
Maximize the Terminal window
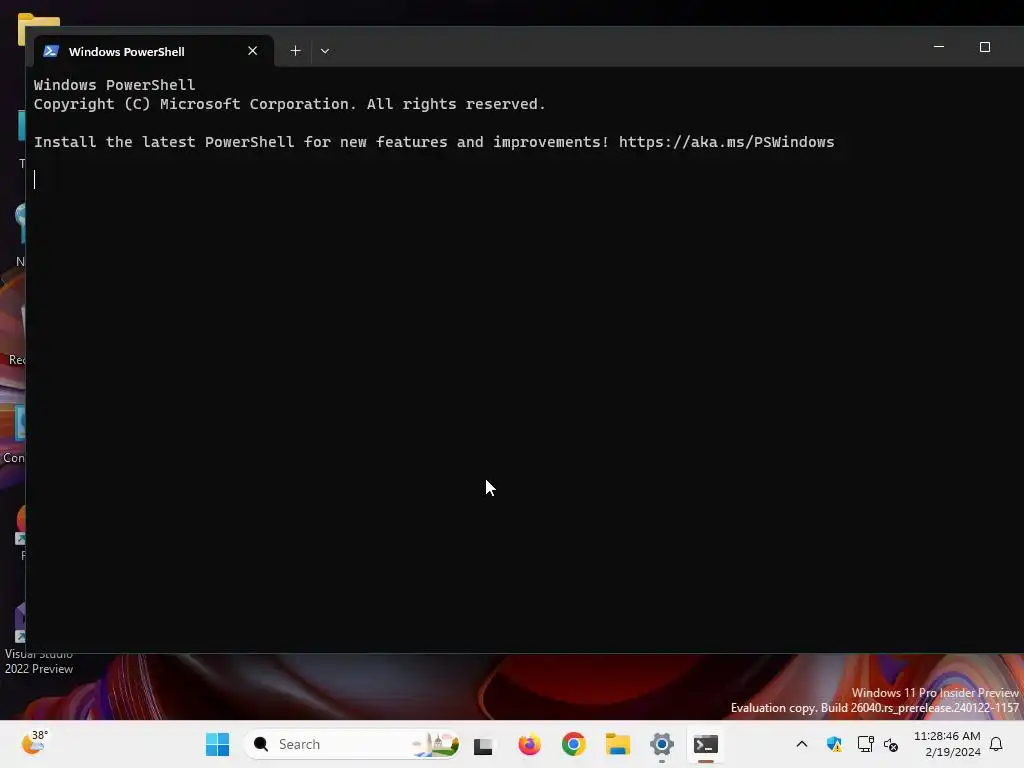pyautogui.click(x=985, y=47)
